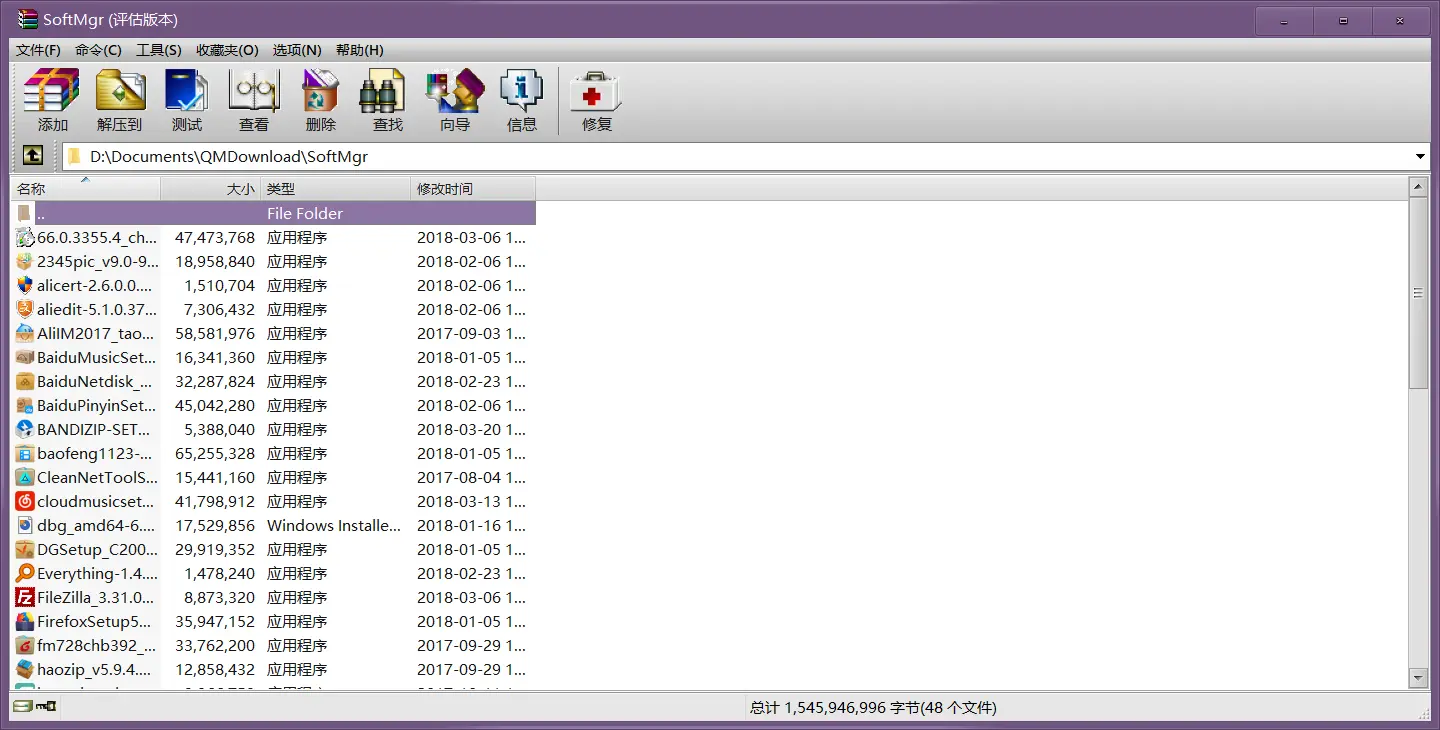
Task: Click the AliIM2017_tao file icon
Action: [x=25, y=333]
